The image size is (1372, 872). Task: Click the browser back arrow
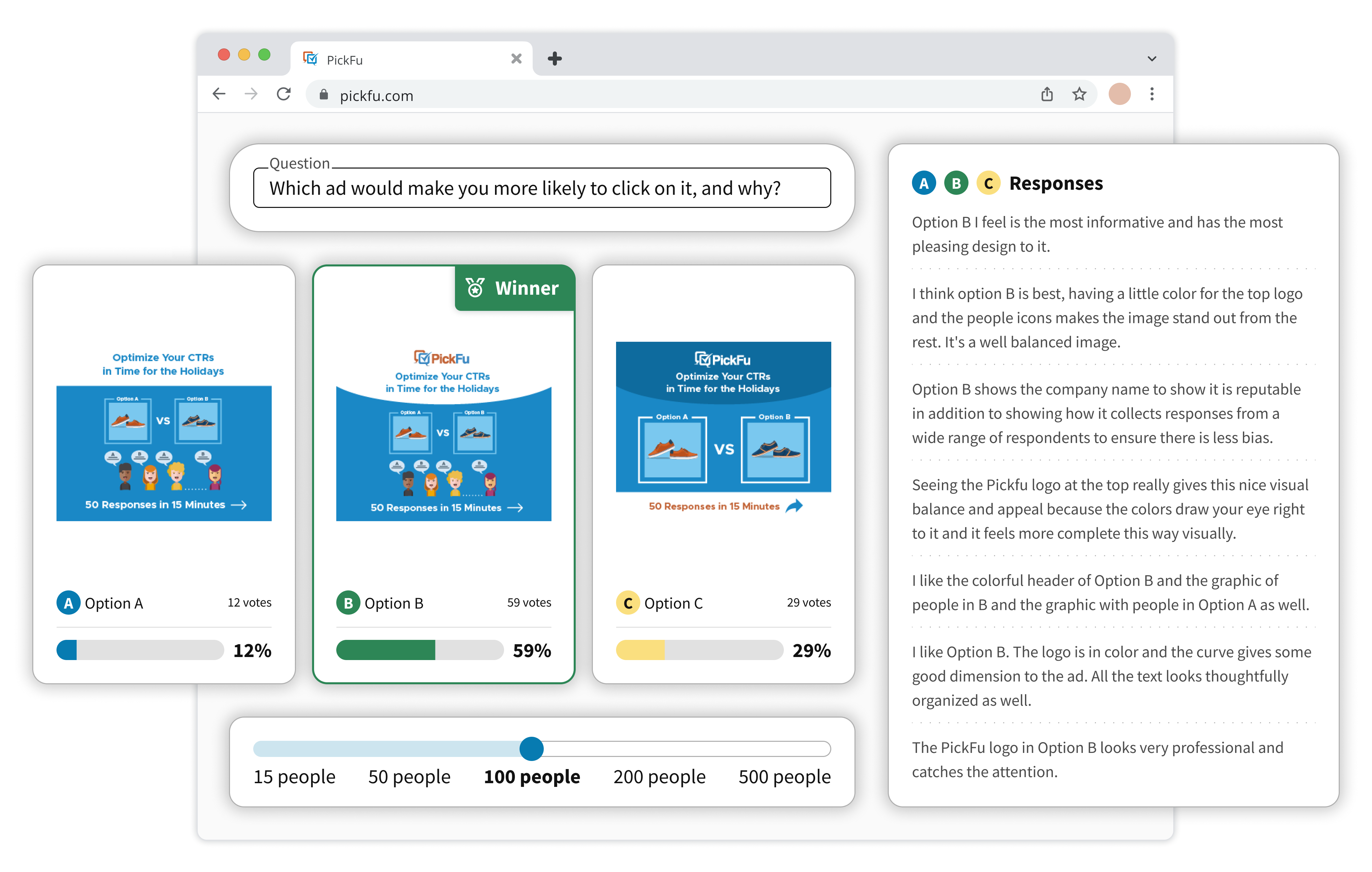[219, 94]
